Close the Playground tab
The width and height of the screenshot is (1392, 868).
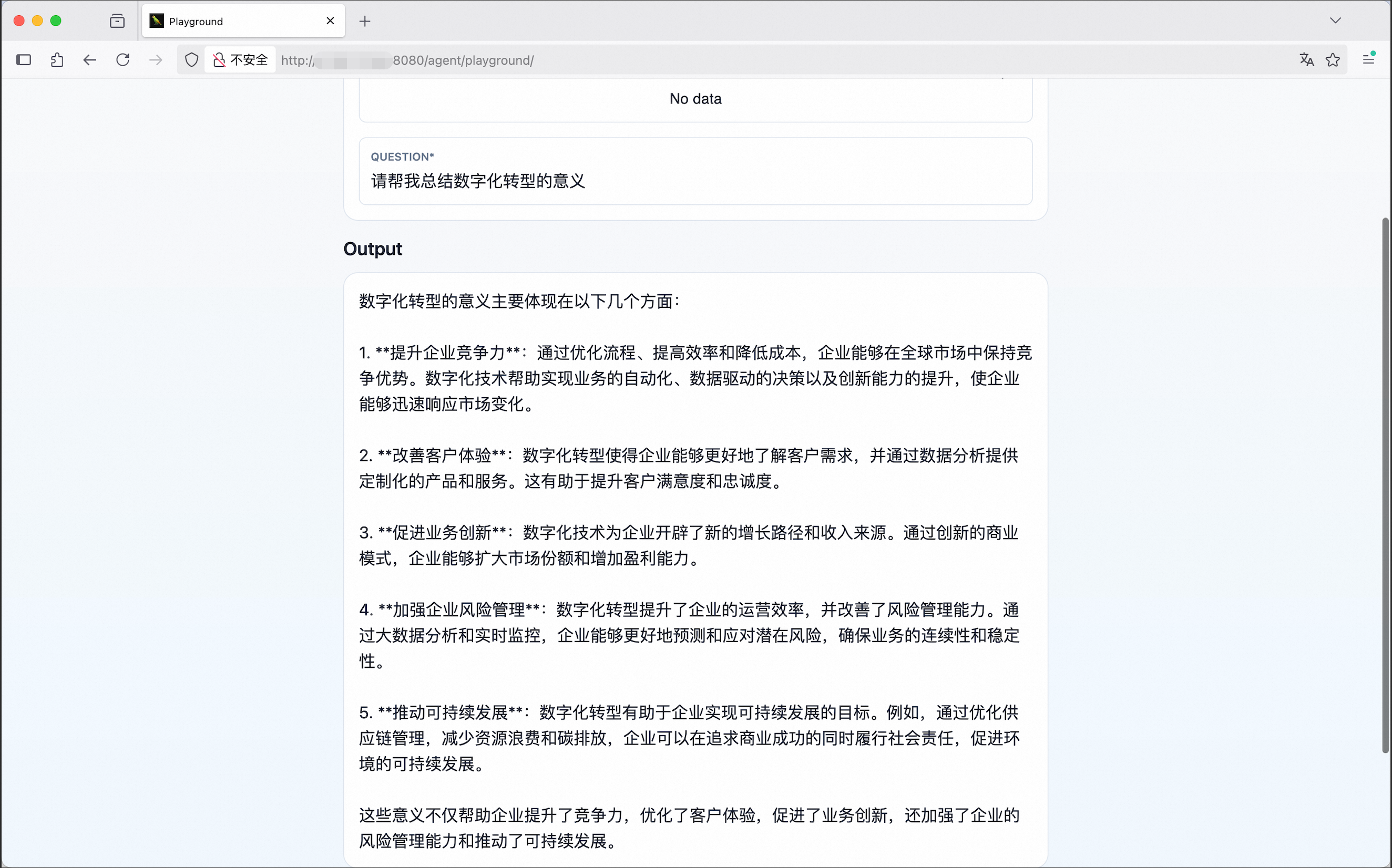point(330,21)
